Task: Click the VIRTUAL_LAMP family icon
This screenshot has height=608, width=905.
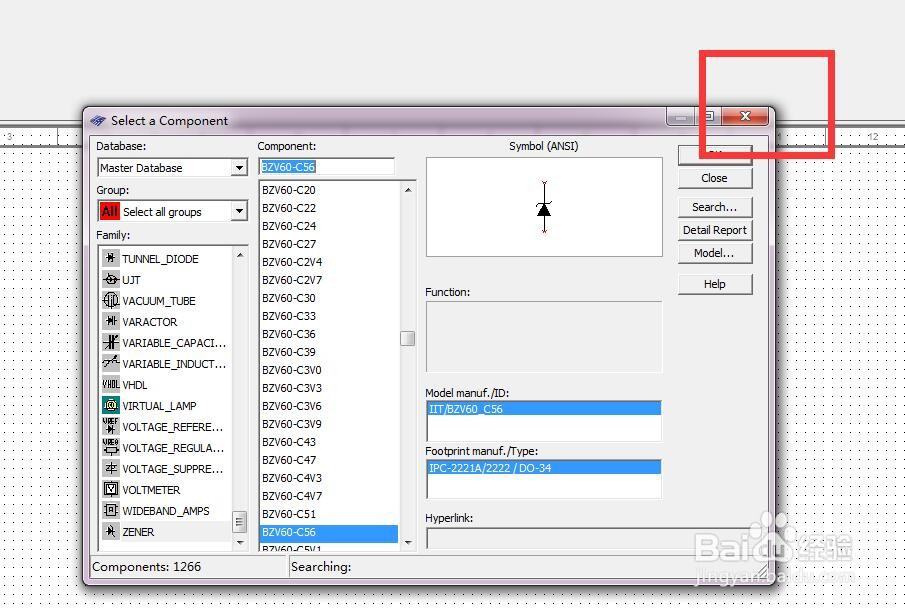Action: [111, 405]
